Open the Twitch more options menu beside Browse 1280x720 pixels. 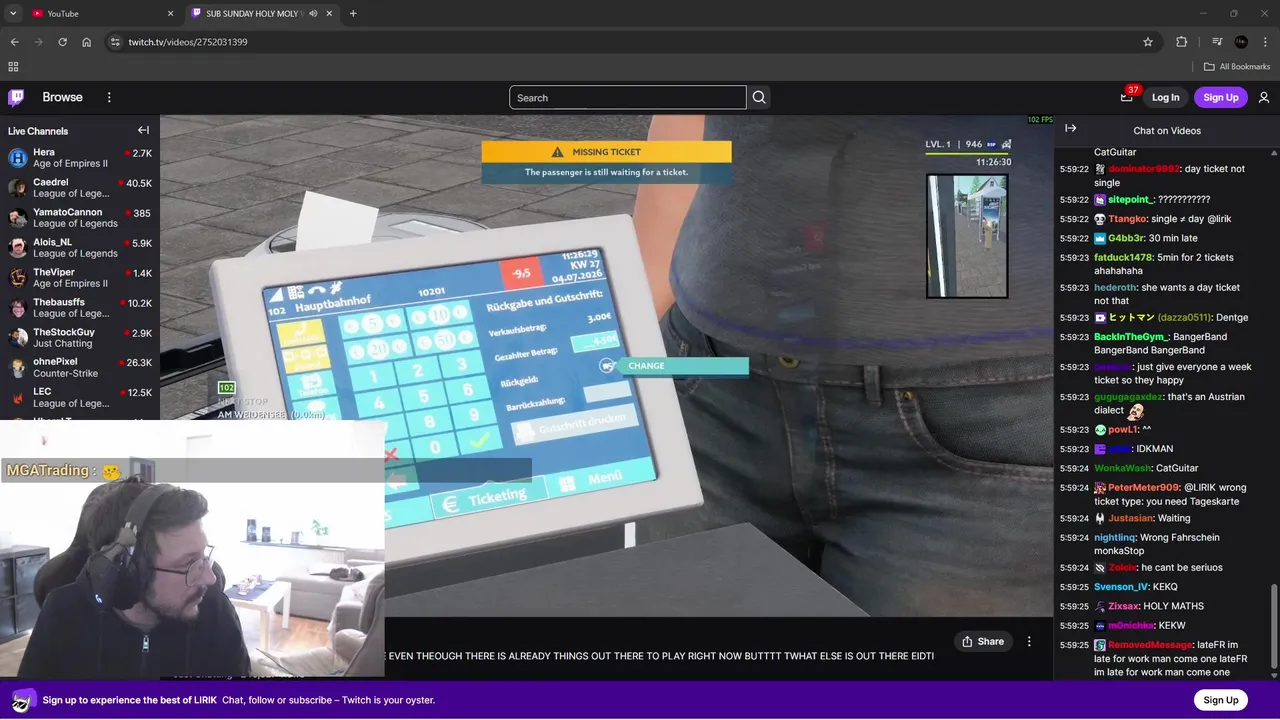click(109, 97)
